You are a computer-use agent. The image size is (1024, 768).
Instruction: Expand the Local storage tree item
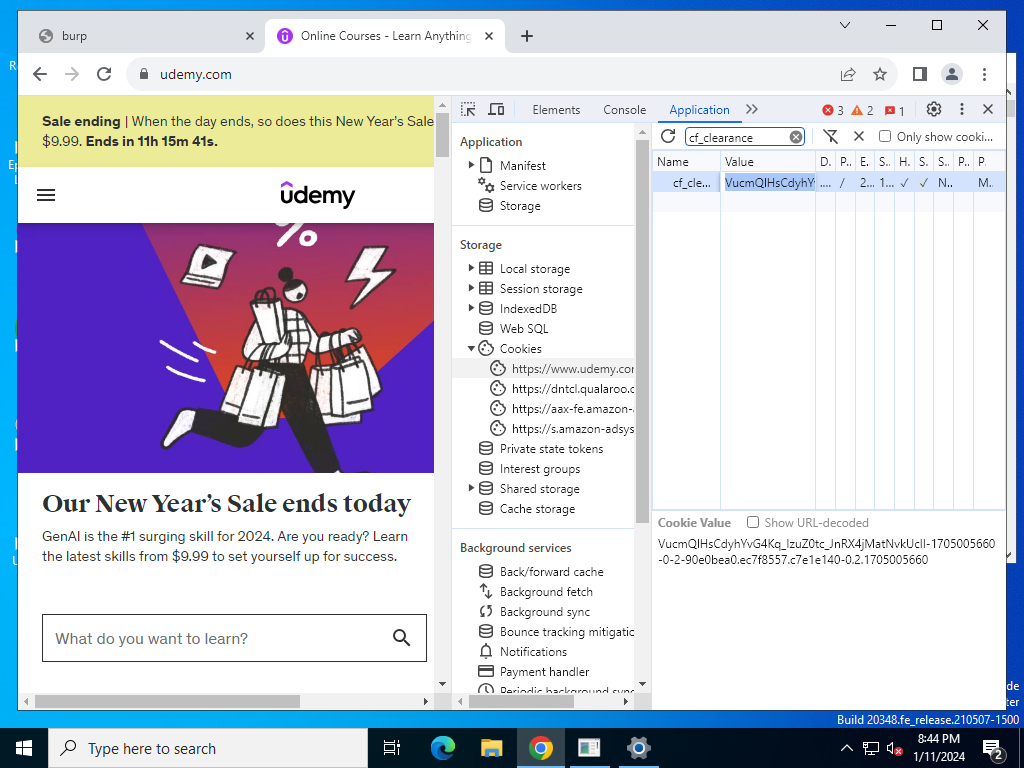pos(471,268)
